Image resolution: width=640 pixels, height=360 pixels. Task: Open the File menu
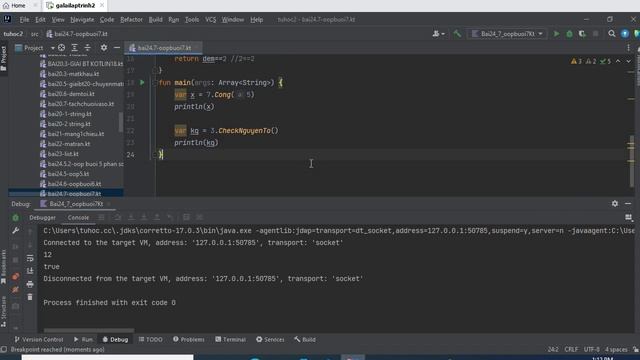pos(24,20)
